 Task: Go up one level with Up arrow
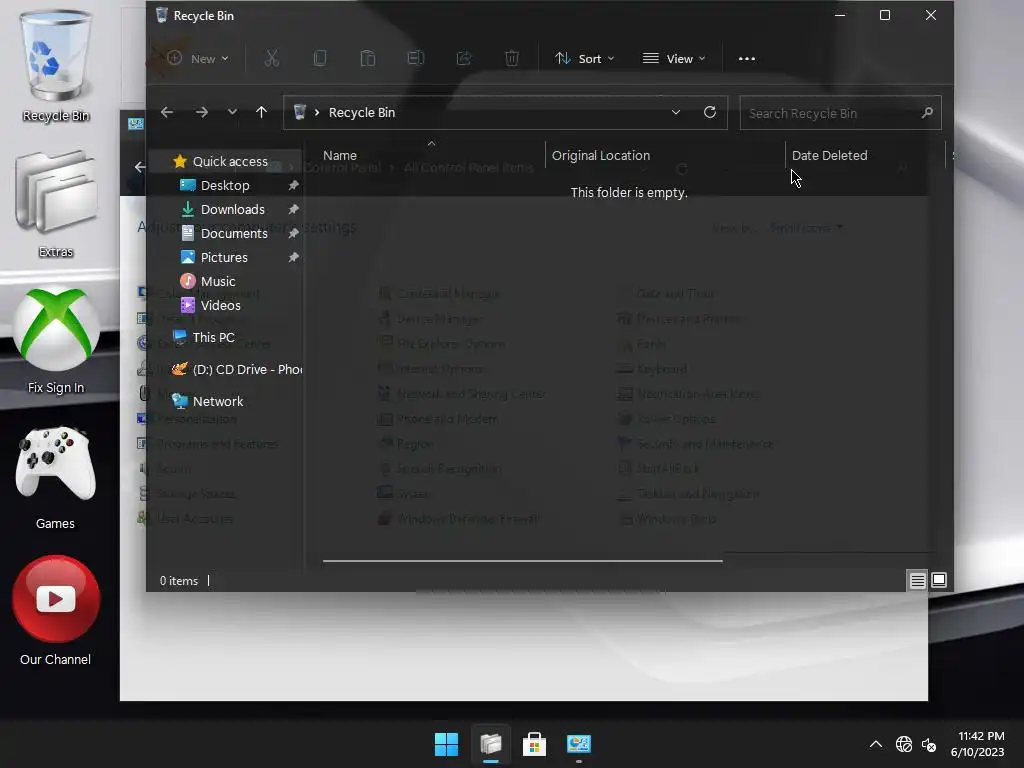tap(261, 112)
